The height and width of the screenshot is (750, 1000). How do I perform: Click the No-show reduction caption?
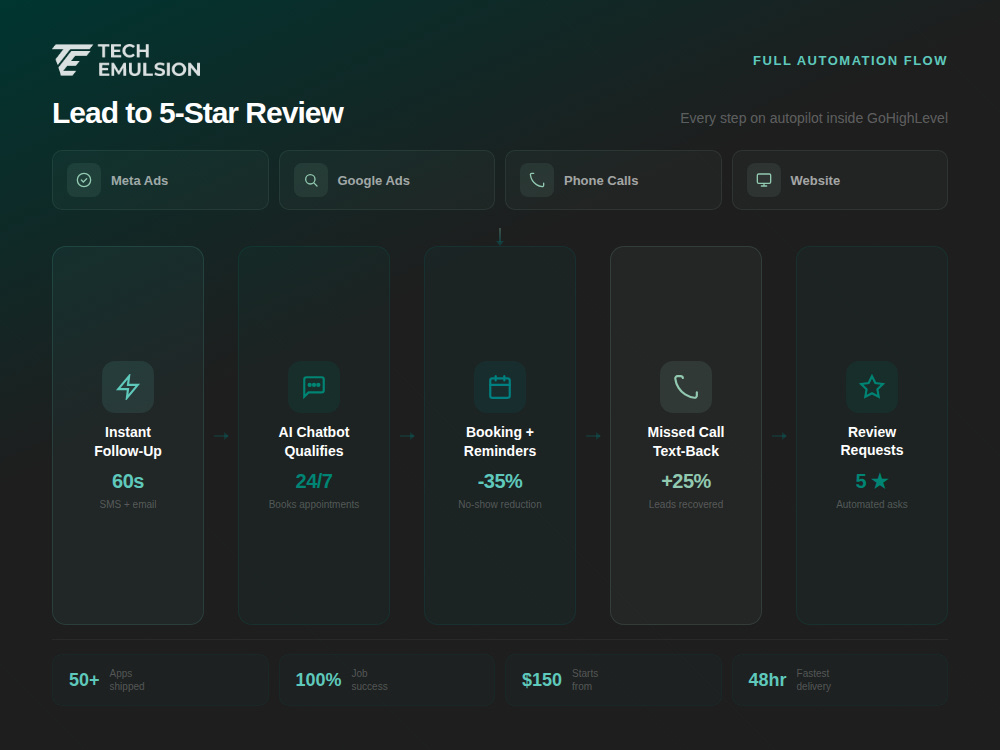coord(500,504)
